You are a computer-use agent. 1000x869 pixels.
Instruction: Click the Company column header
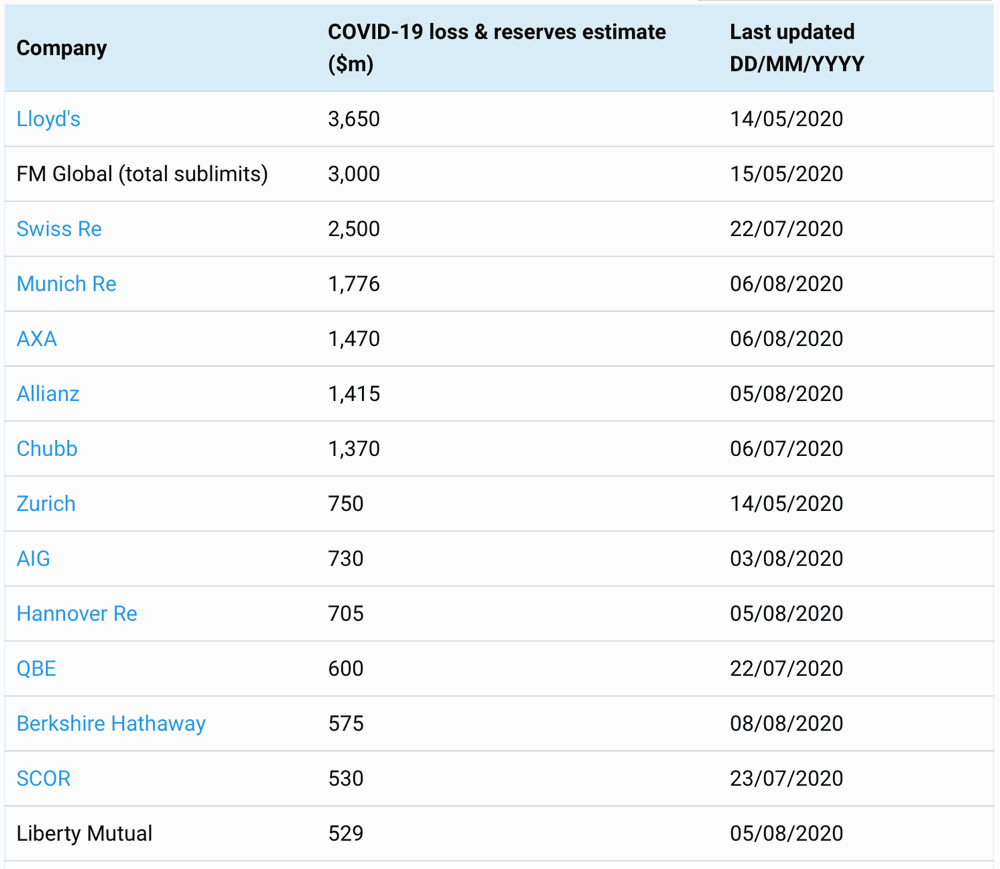(62, 48)
